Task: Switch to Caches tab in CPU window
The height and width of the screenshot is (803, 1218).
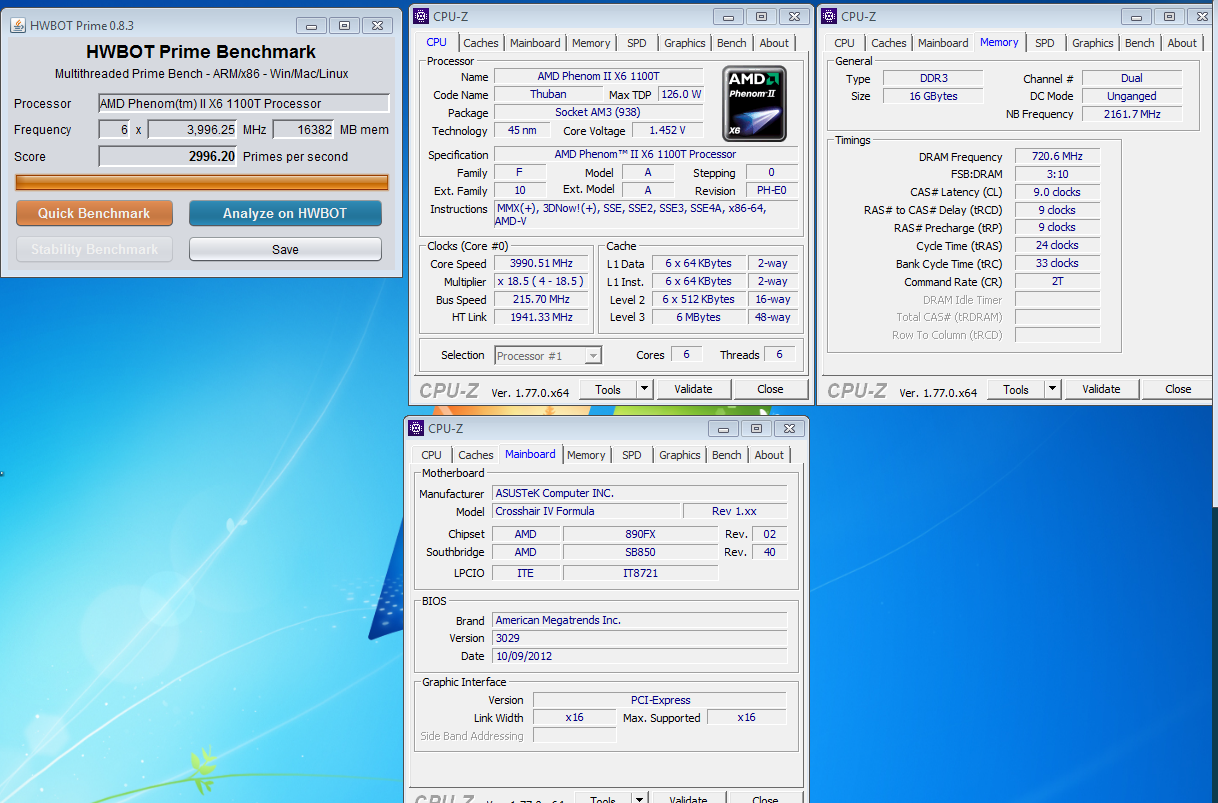Action: [481, 43]
